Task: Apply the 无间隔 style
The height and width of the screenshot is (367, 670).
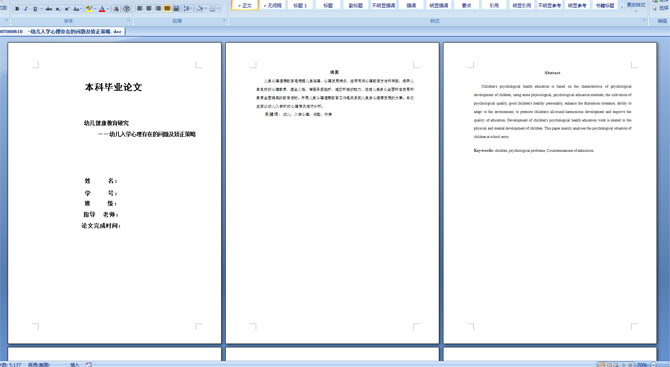Action: (273, 5)
